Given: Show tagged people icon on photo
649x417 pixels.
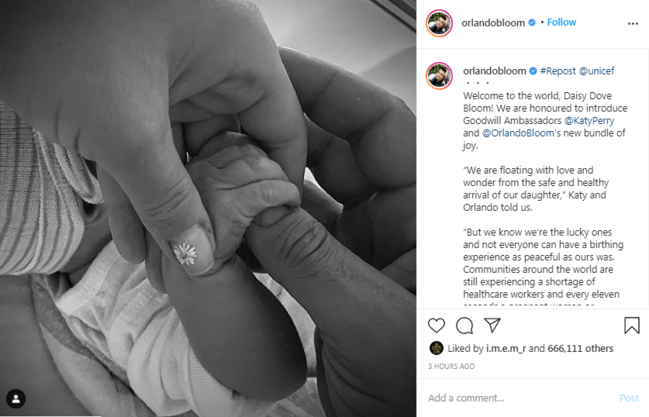Looking at the screenshot, I should point(16,399).
